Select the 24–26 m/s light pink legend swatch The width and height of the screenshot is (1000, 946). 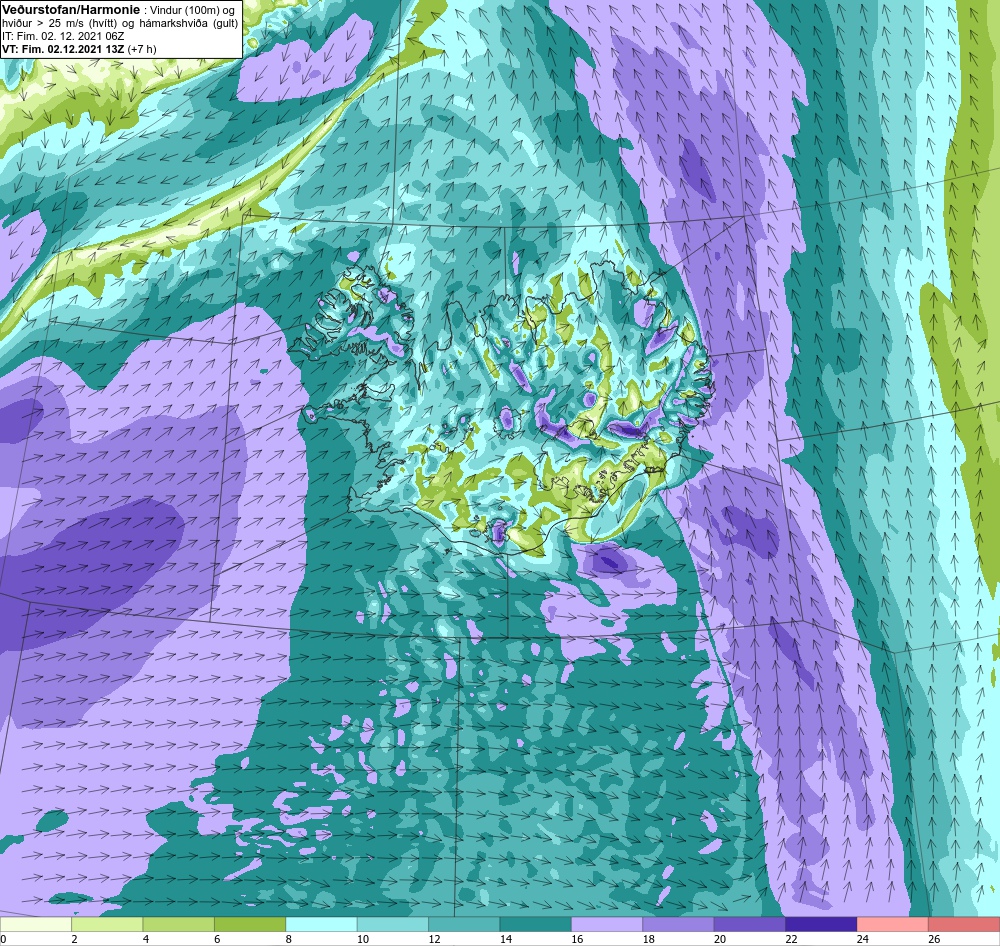coord(893,924)
